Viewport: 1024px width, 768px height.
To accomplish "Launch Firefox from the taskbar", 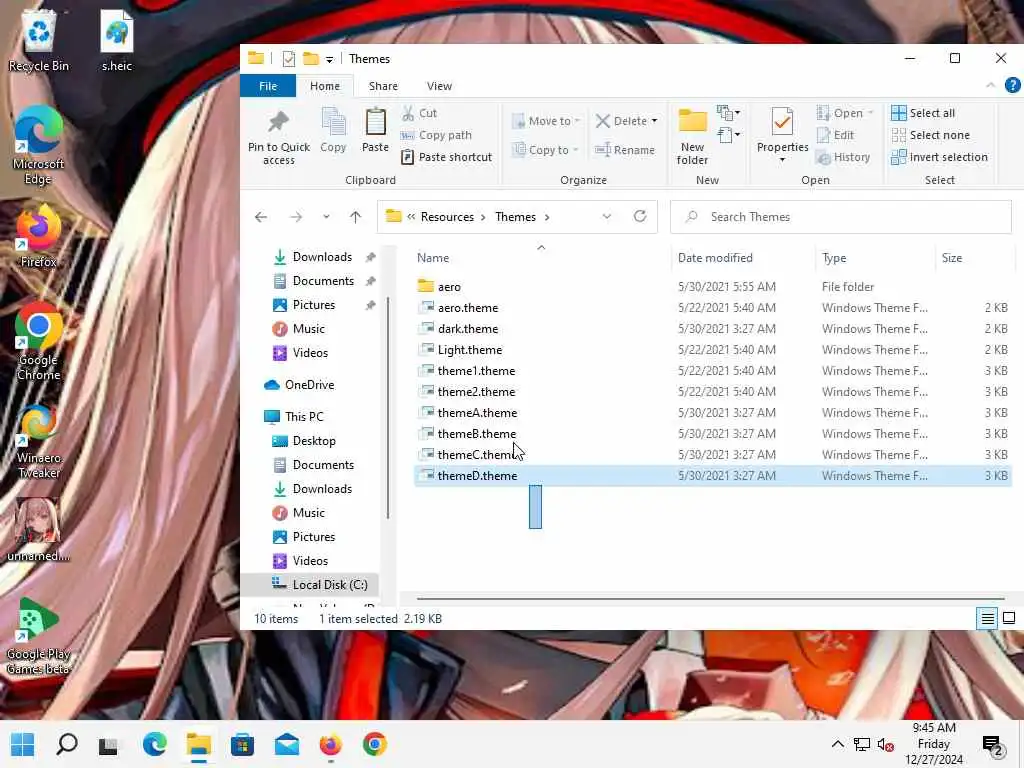I will click(x=330, y=744).
